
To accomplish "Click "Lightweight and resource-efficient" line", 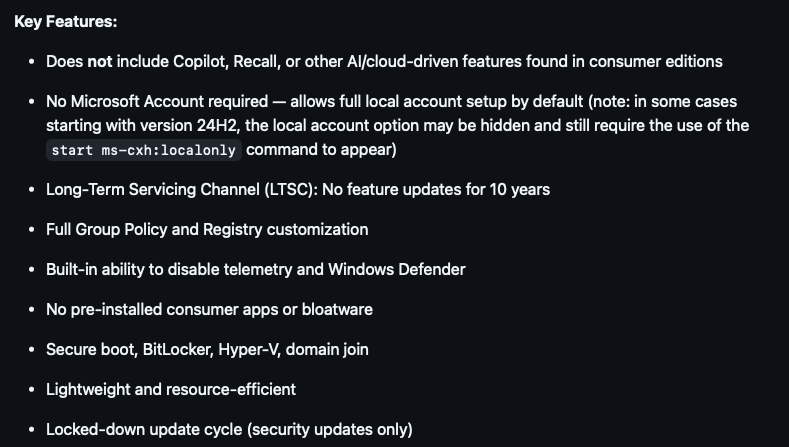I will 171,389.
